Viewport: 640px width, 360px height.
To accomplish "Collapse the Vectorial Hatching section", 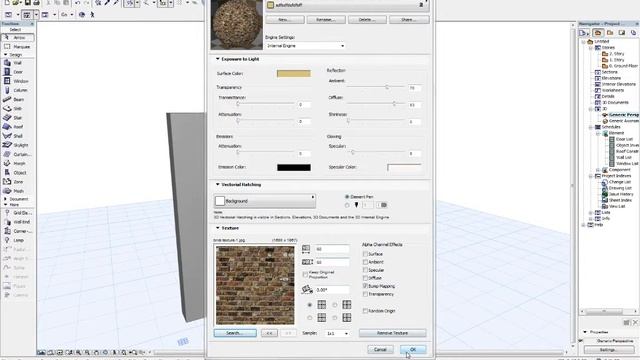I will 218,184.
